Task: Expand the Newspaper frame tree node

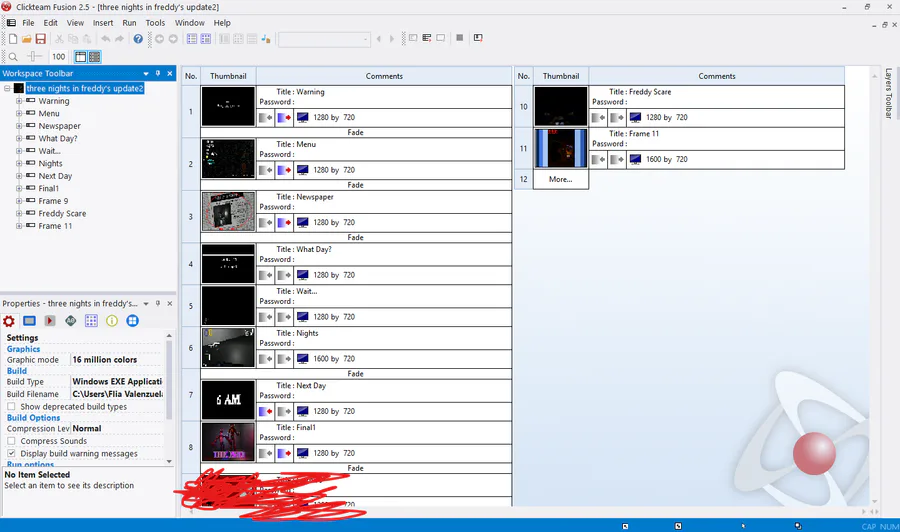Action: pyautogui.click(x=19, y=126)
